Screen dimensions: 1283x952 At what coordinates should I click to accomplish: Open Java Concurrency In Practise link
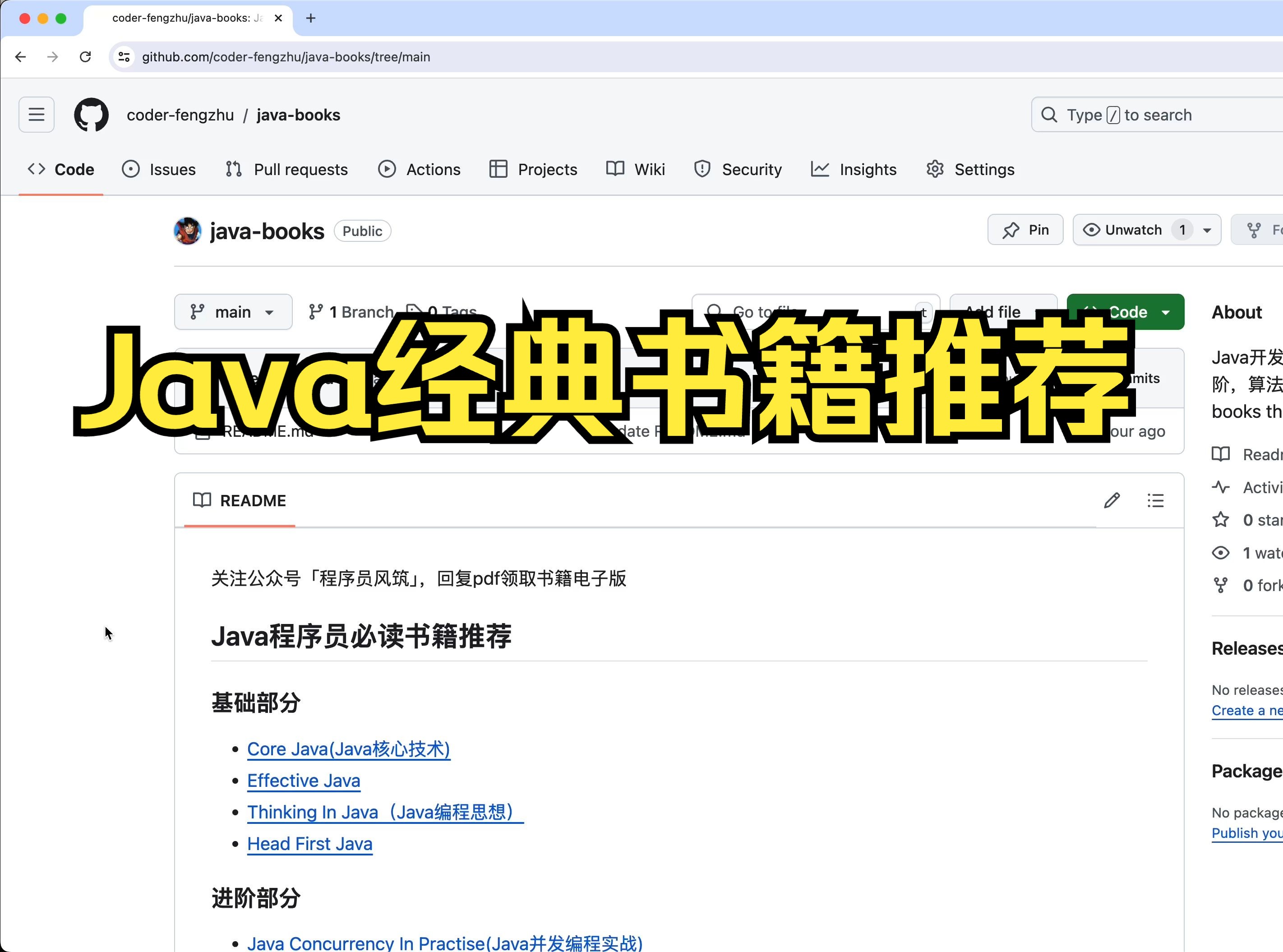click(x=445, y=943)
